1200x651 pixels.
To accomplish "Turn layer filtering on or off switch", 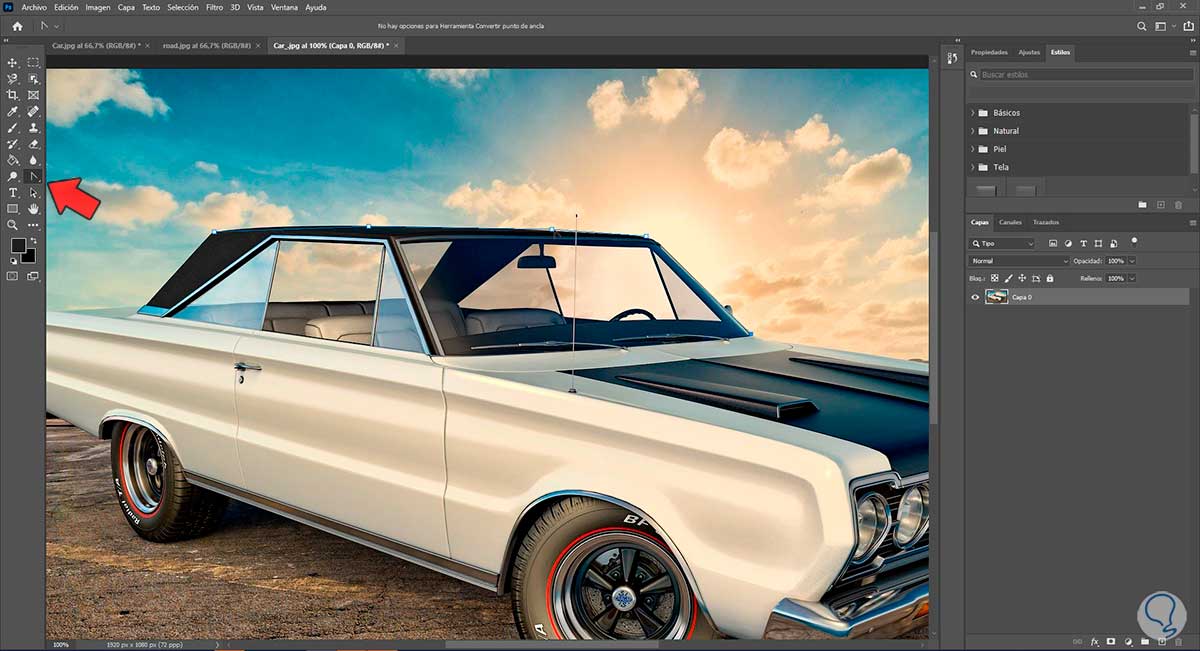I will (1134, 241).
